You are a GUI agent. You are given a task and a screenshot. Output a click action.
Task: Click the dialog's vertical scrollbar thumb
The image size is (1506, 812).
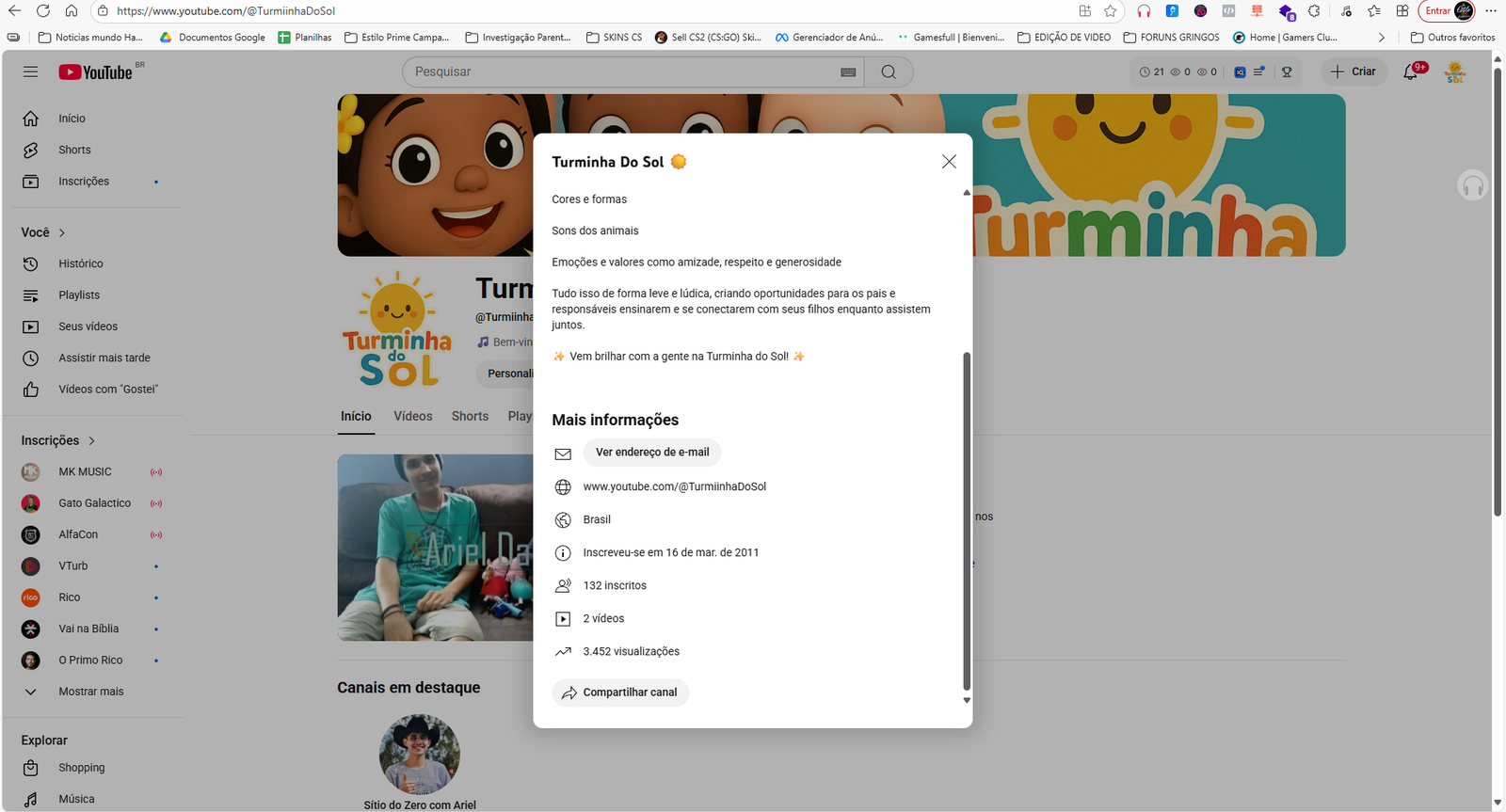coord(967,521)
